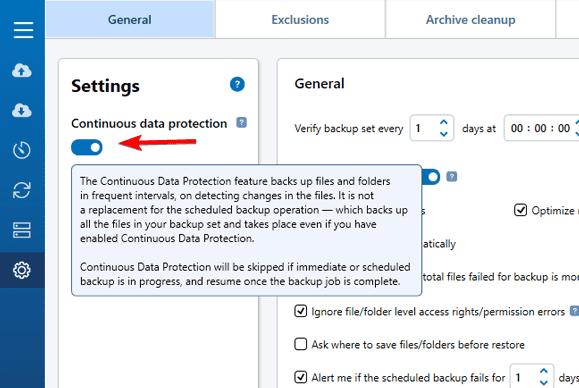Open the Settings gear in sidebar
This screenshot has height=388, width=579.
coord(22,270)
